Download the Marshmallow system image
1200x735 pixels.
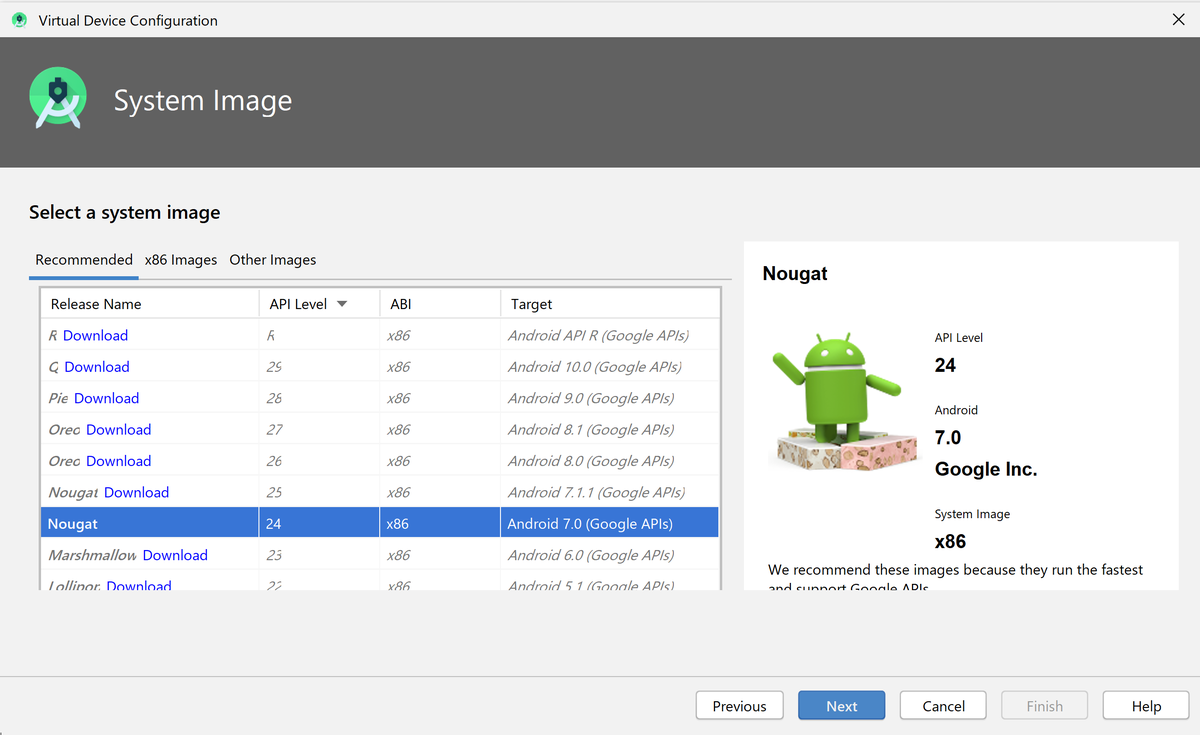click(x=175, y=554)
